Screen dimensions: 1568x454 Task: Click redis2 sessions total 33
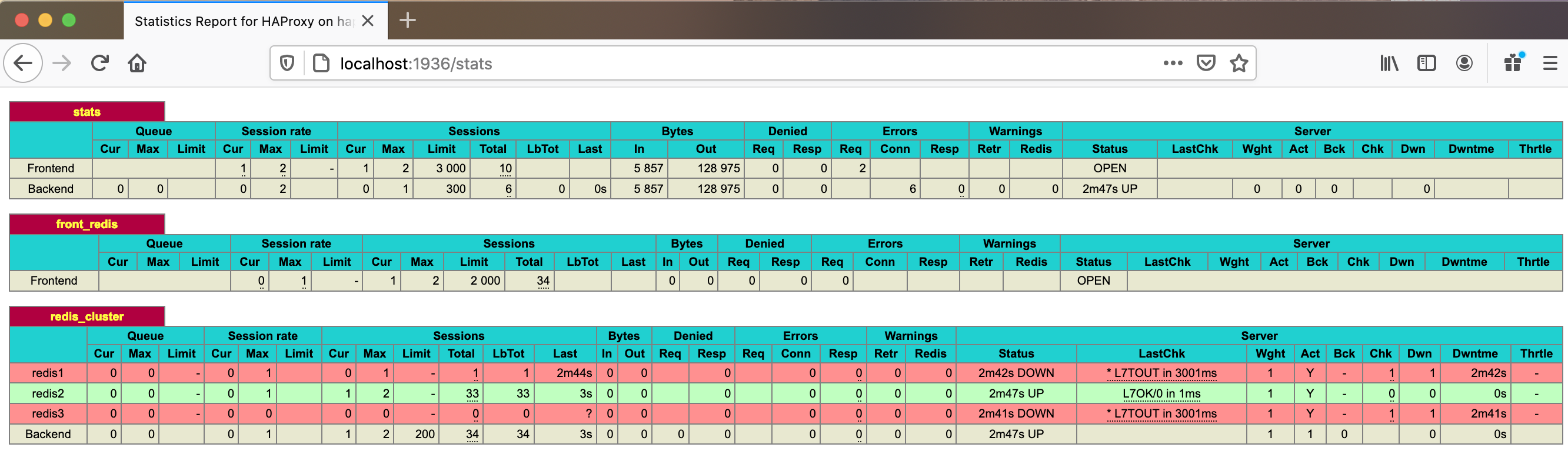tap(472, 394)
